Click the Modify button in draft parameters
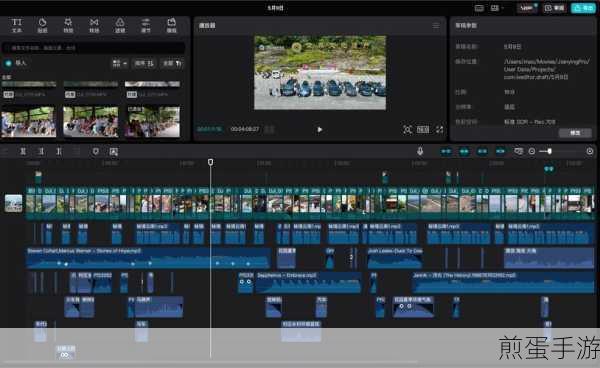Image resolution: width=600 pixels, height=368 pixels. pos(575,133)
